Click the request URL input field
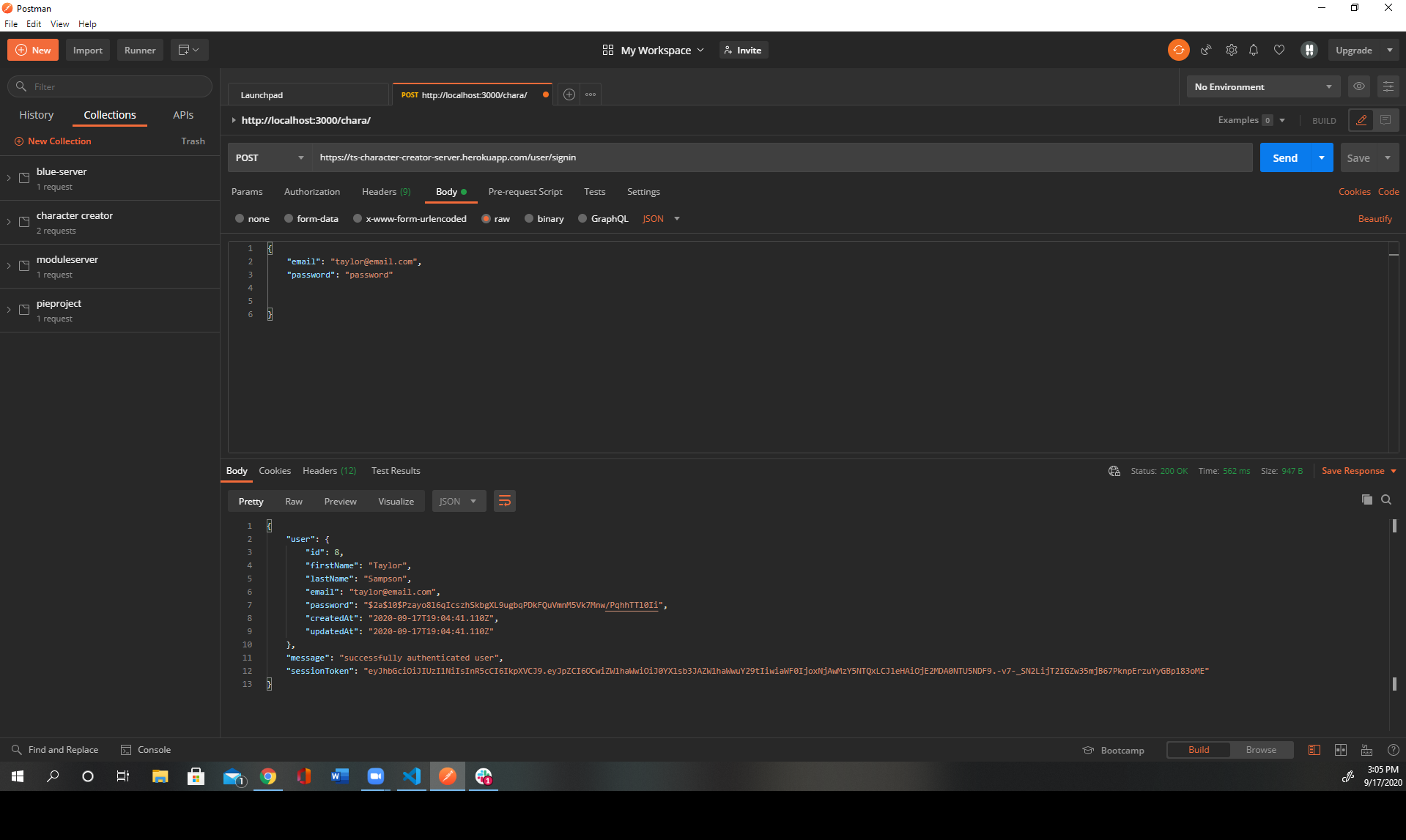1406x840 pixels. pyautogui.click(x=782, y=157)
